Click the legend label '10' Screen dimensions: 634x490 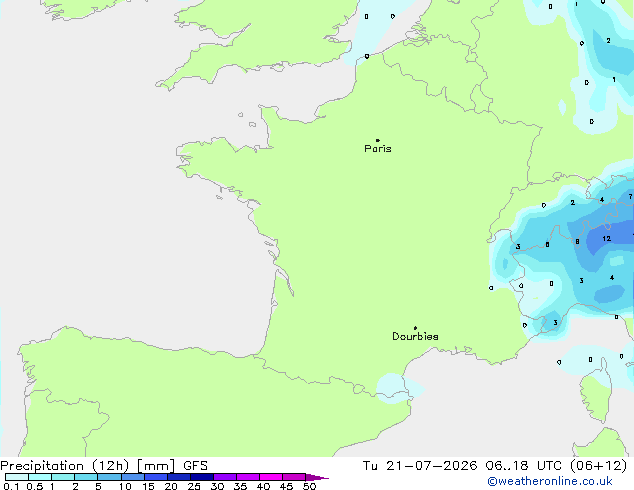pos(125,486)
